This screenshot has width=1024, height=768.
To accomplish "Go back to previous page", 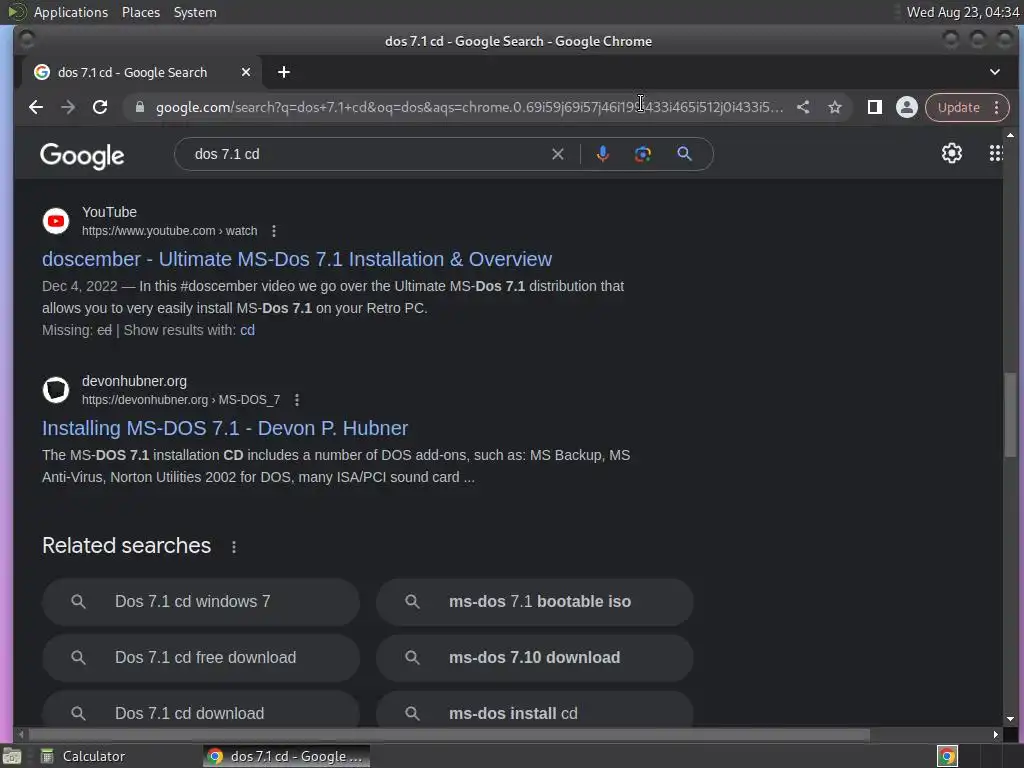I will coord(36,107).
